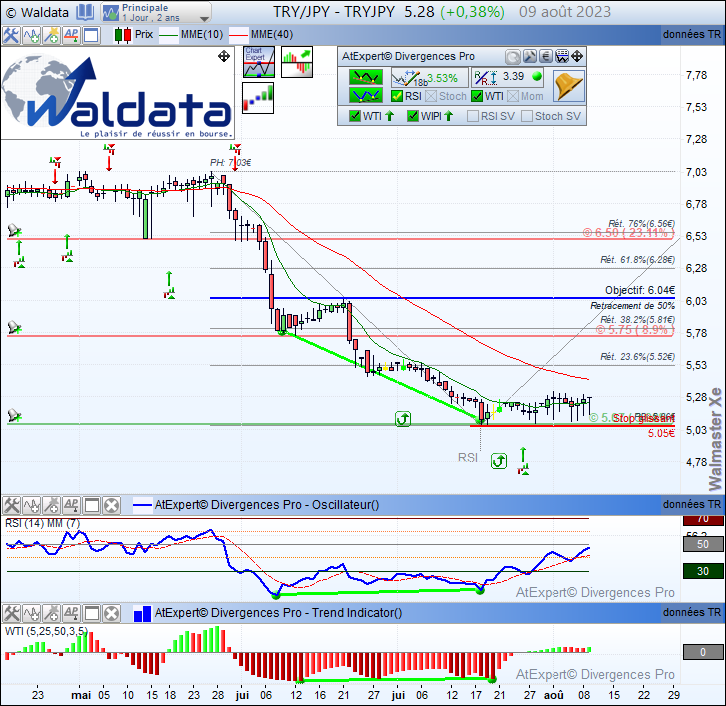The width and height of the screenshot is (726, 706).
Task: Toggle bullish divergence button with blue zigzag
Action: [366, 95]
